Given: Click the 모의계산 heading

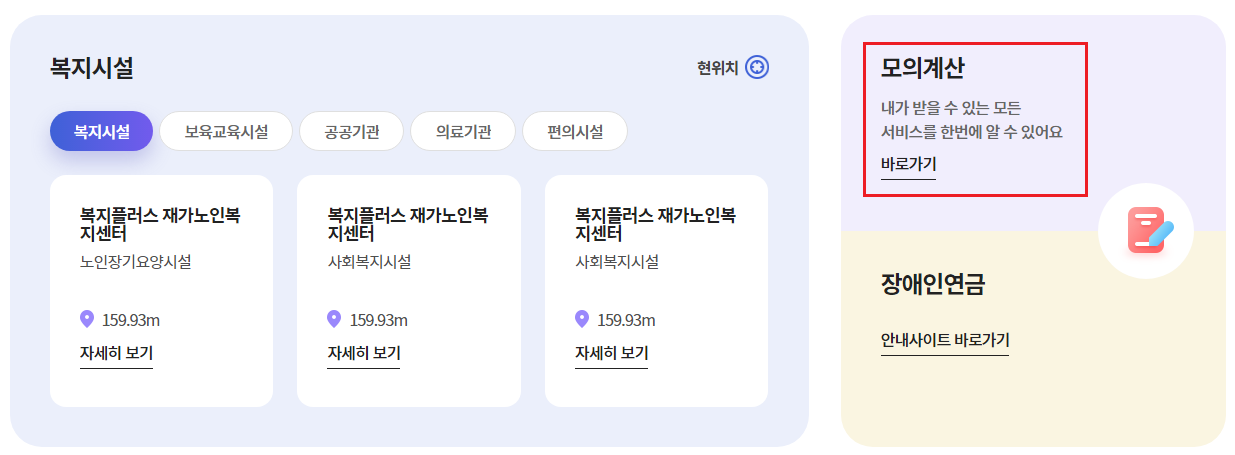Looking at the screenshot, I should point(923,68).
